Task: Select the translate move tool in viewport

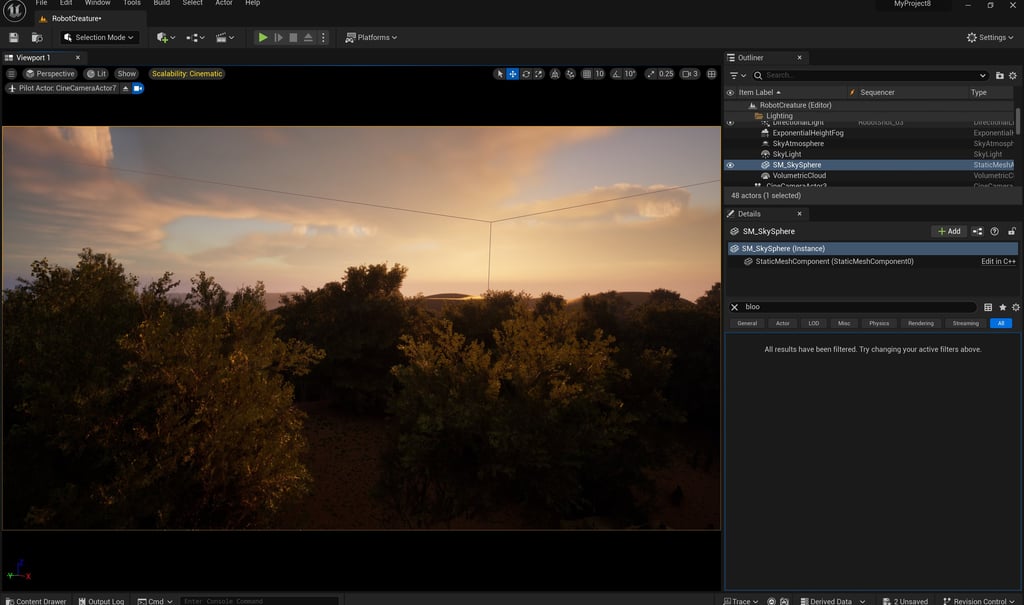Action: click(513, 74)
